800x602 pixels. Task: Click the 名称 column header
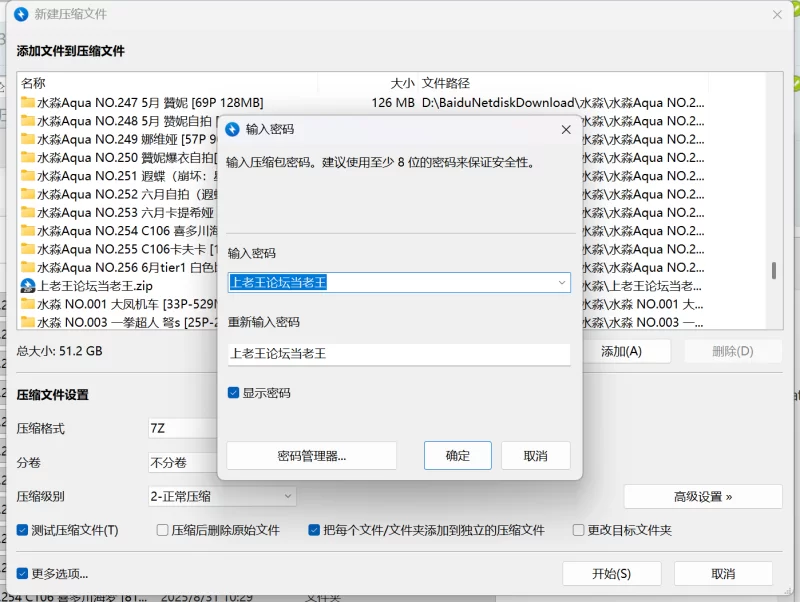33,83
